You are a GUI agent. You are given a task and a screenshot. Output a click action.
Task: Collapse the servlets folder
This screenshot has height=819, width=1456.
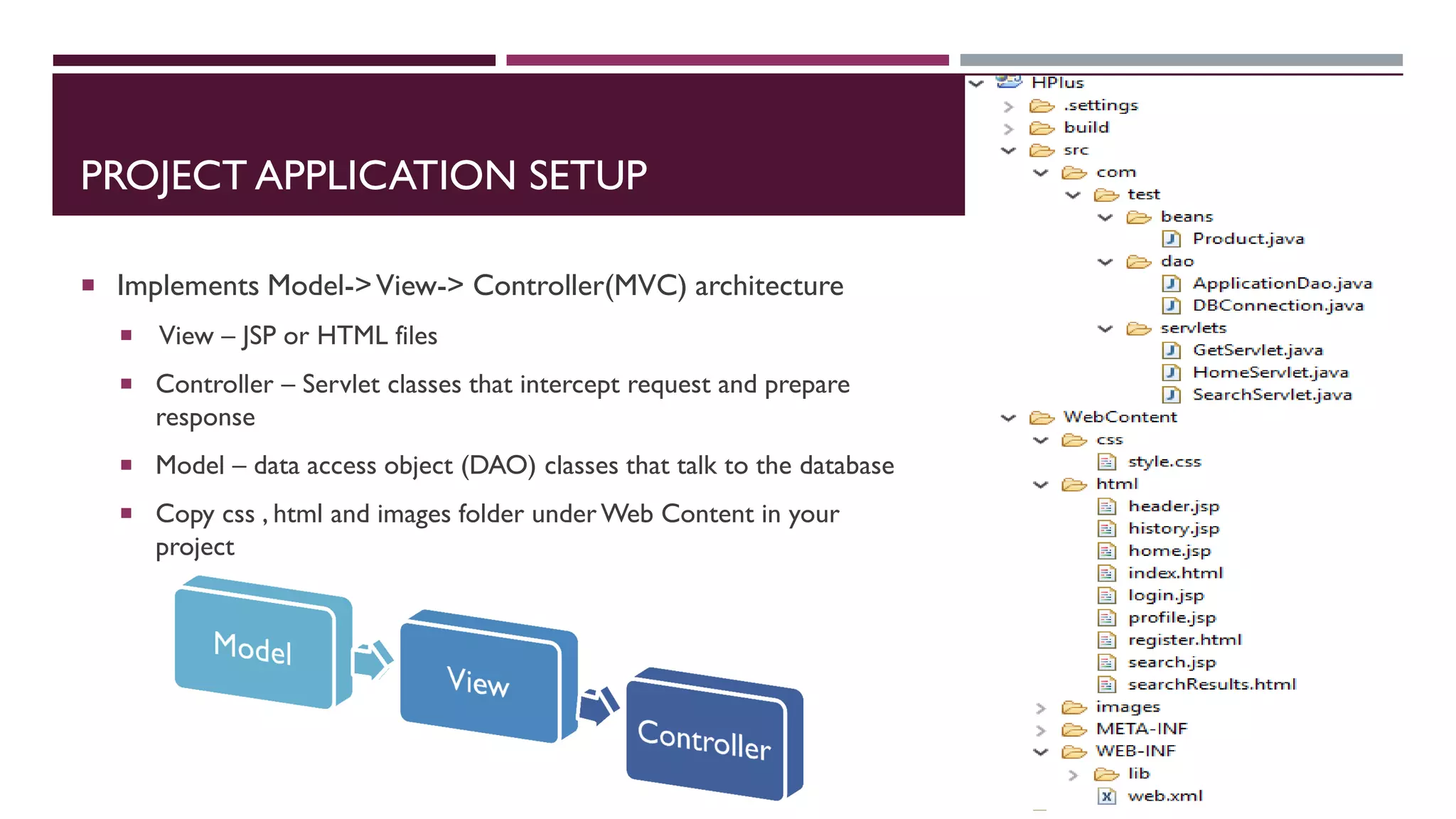1105,328
